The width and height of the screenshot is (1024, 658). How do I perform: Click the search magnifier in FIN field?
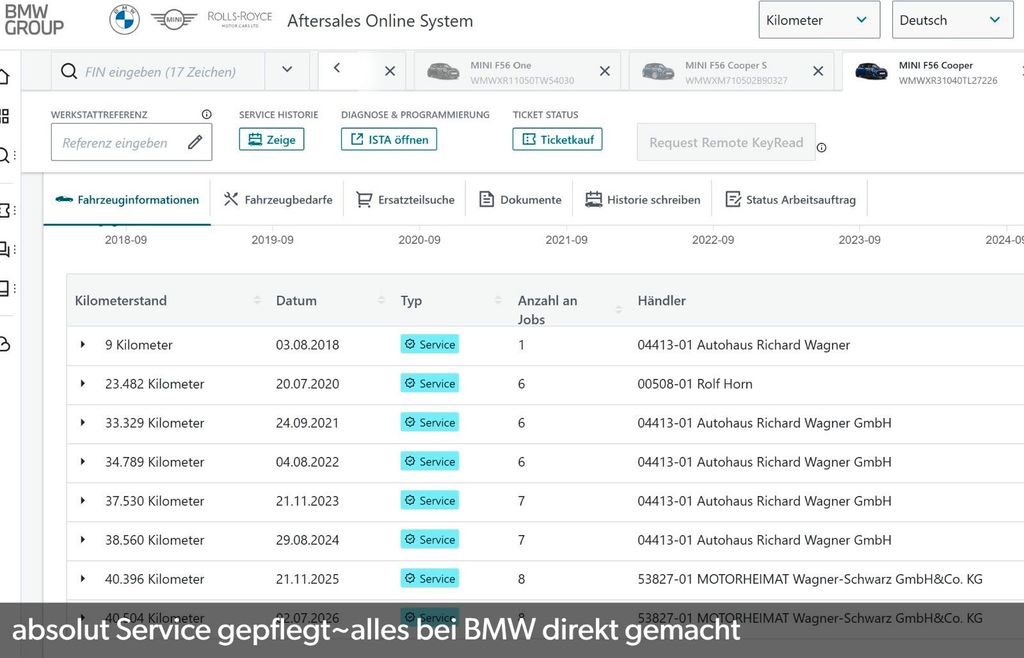(x=69, y=71)
